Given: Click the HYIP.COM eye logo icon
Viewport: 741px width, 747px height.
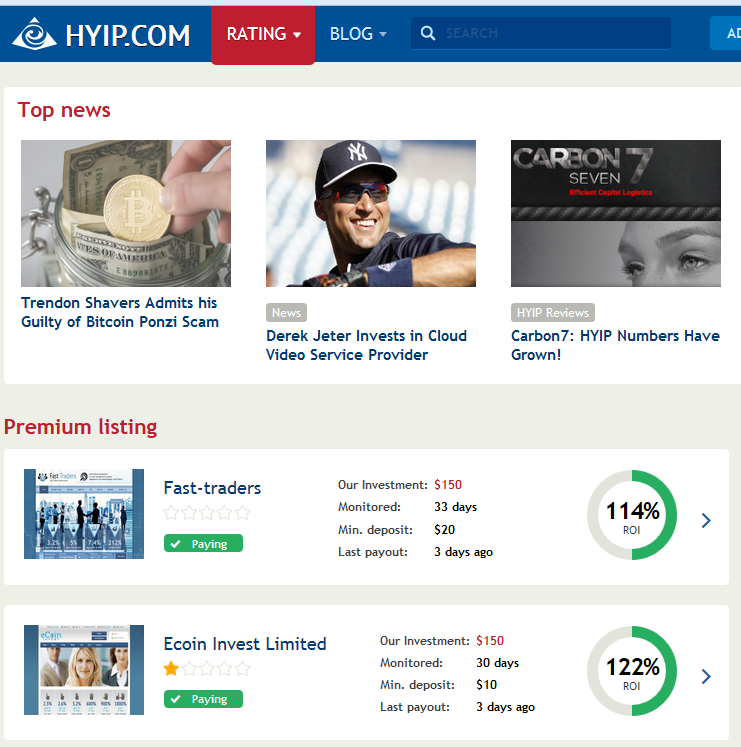Looking at the screenshot, I should pyautogui.click(x=34, y=34).
